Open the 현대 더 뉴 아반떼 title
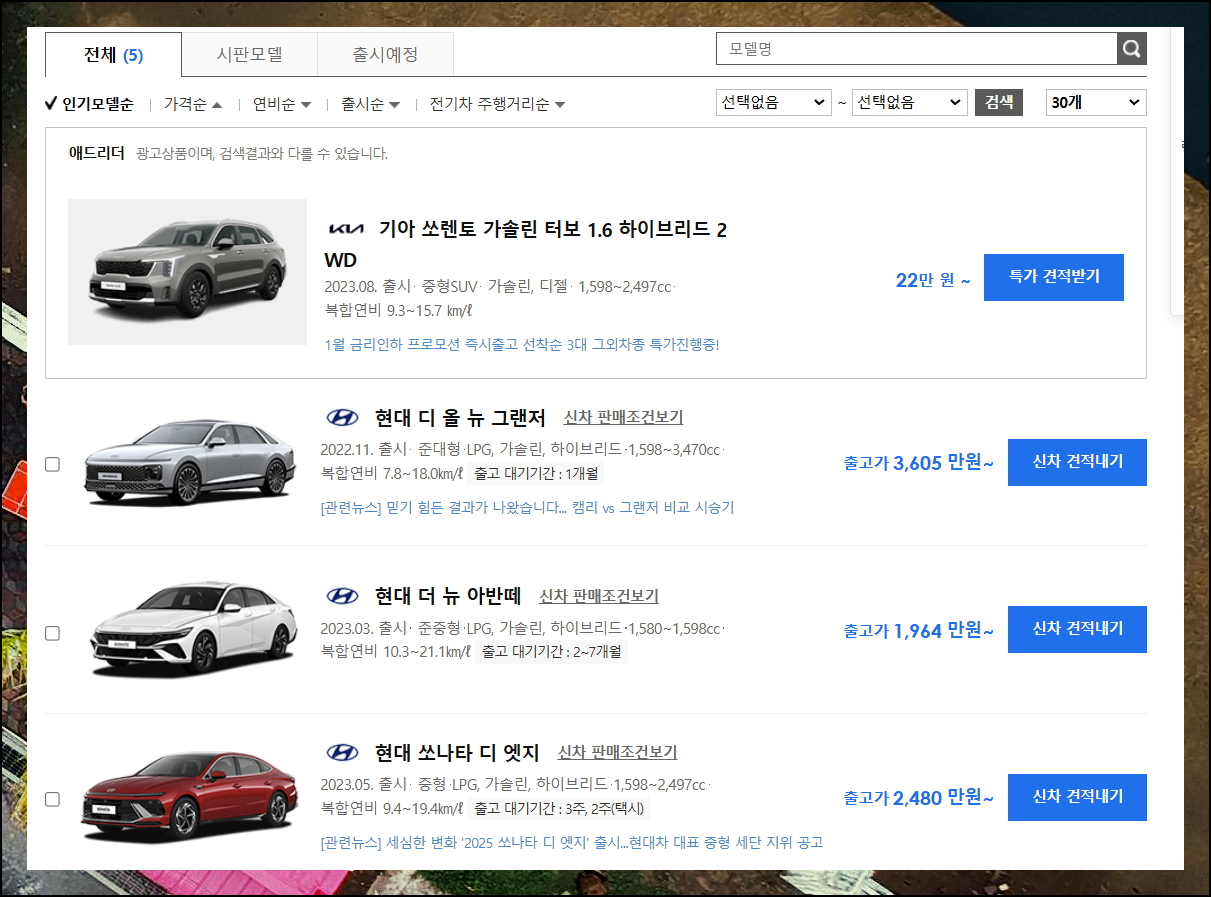Screen dimensions: 1211x897 tap(448, 596)
